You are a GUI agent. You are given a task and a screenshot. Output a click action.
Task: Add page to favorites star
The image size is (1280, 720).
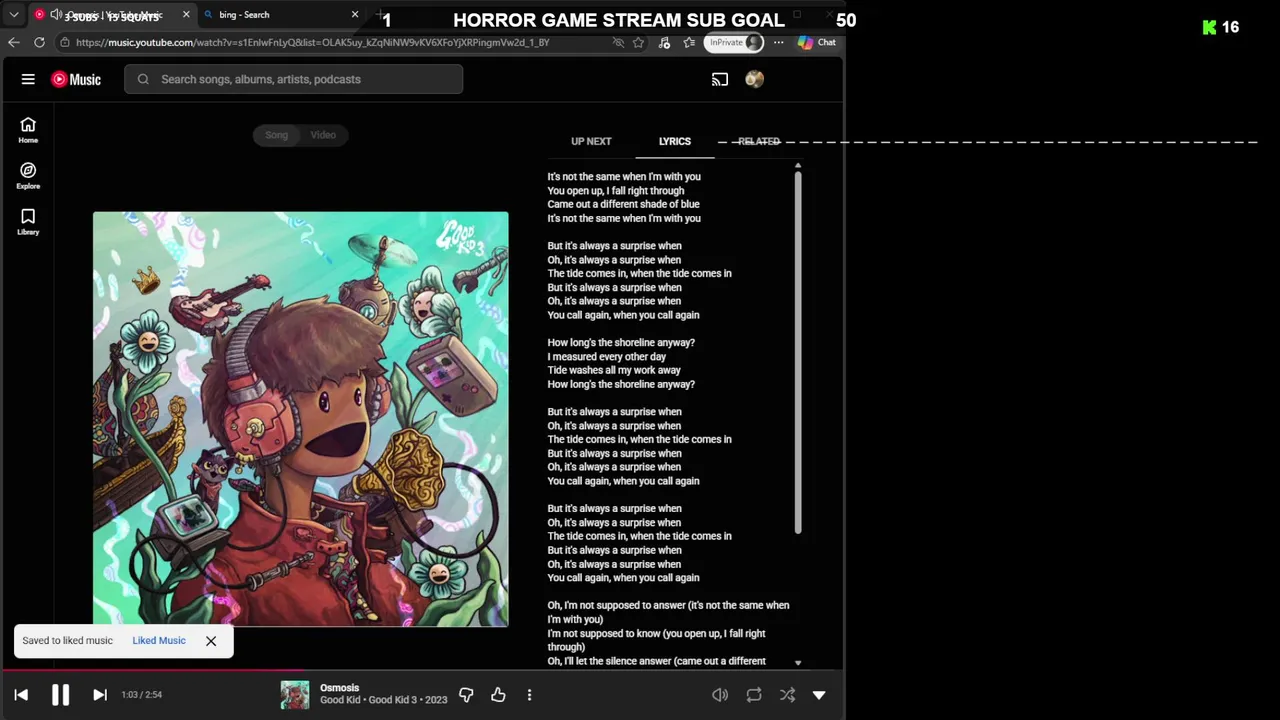(638, 42)
